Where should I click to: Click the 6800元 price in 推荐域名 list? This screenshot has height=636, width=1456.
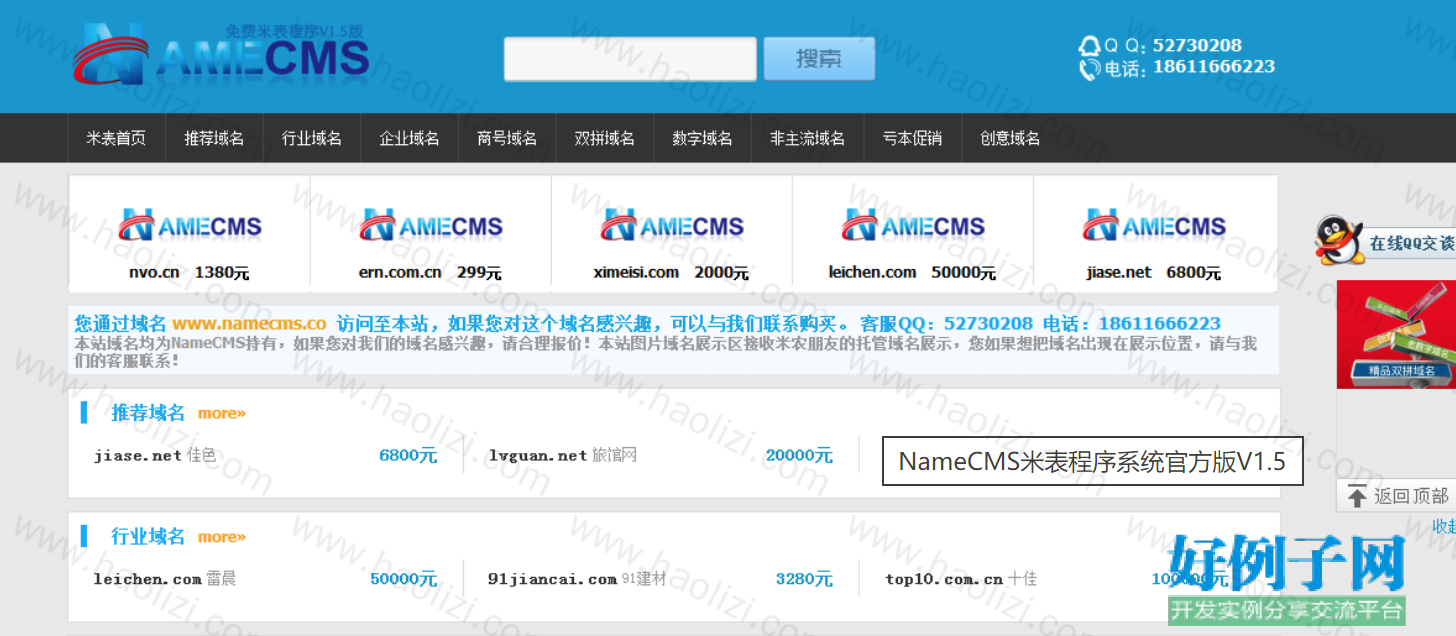408,455
